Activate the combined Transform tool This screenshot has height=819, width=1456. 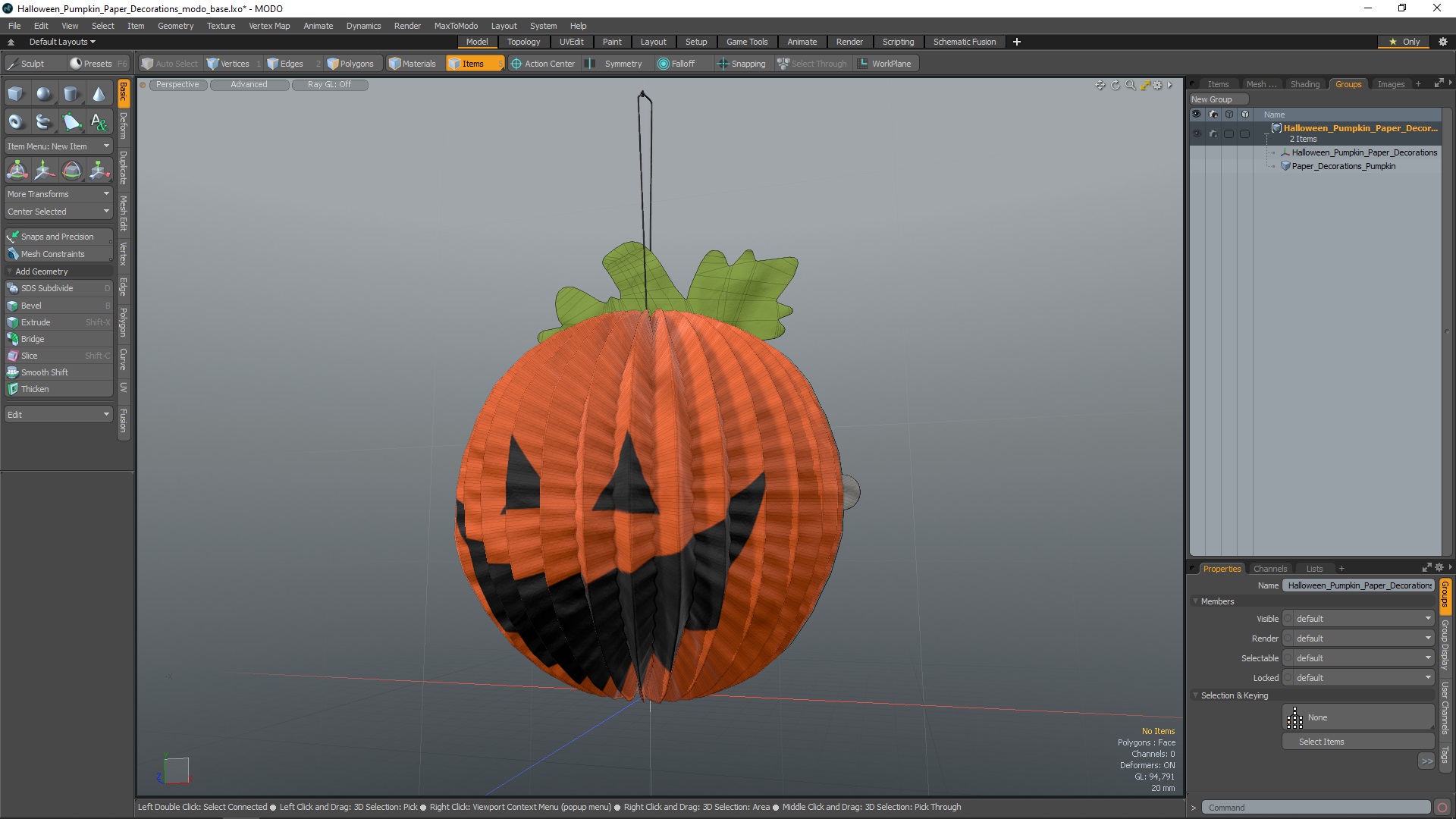point(17,171)
